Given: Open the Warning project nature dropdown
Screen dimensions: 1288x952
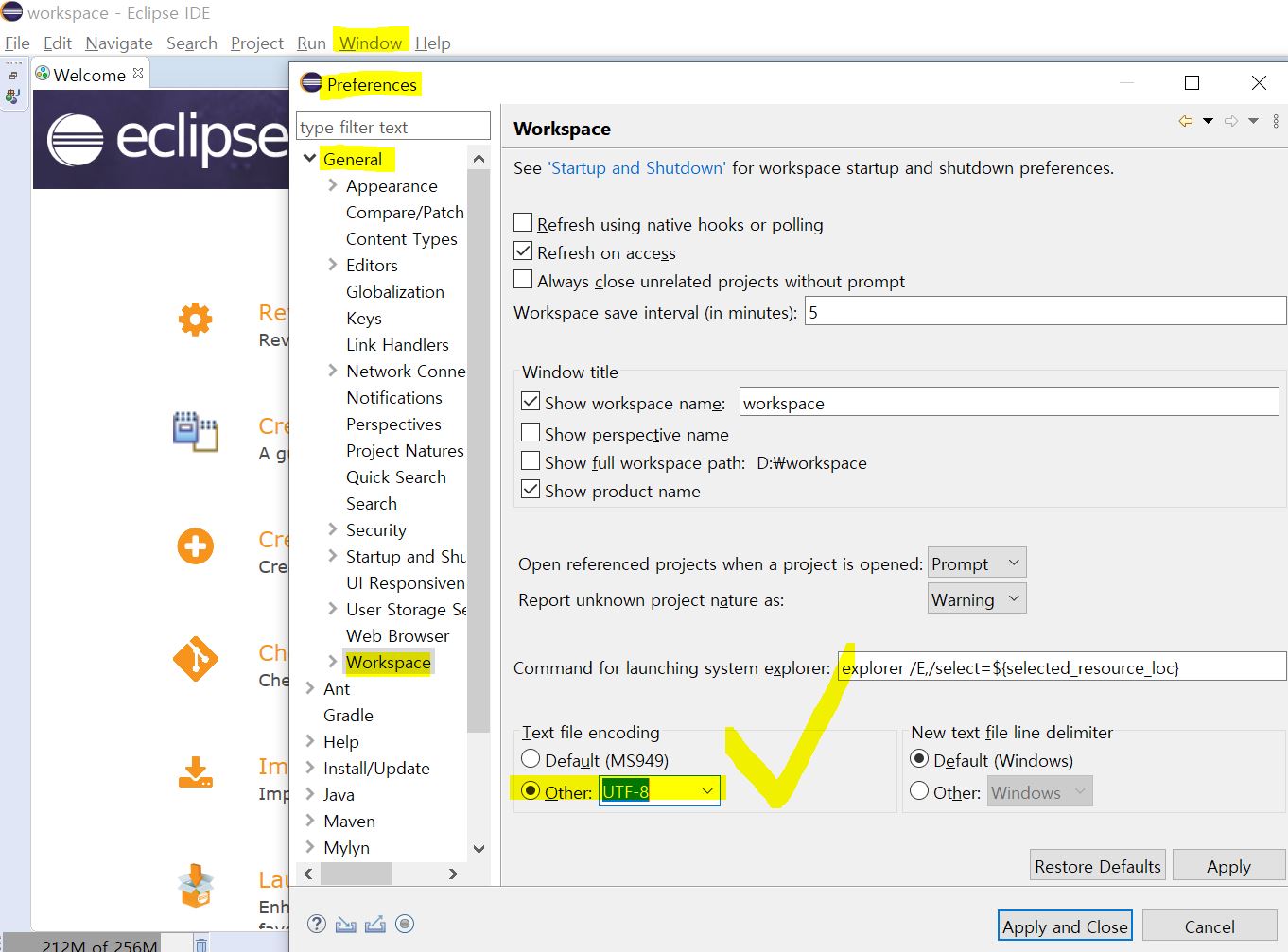Looking at the screenshot, I should [977, 599].
